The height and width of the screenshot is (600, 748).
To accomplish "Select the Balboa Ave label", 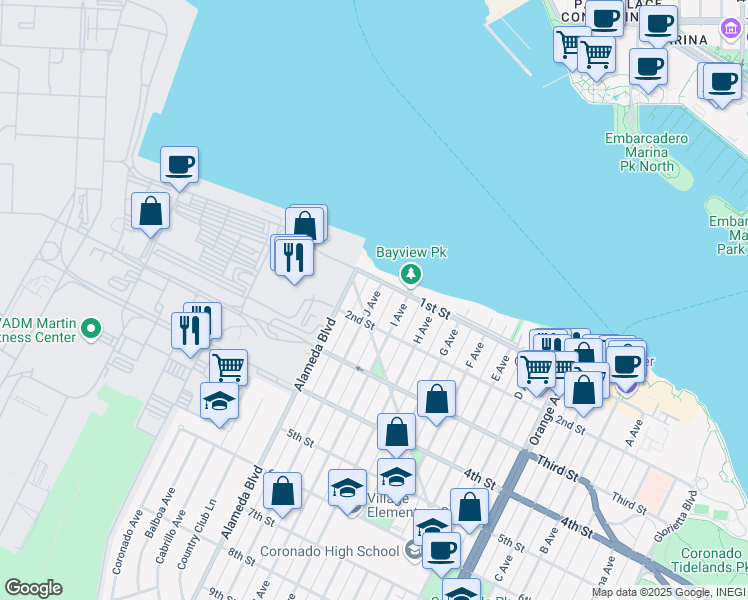I will click(x=160, y=513).
